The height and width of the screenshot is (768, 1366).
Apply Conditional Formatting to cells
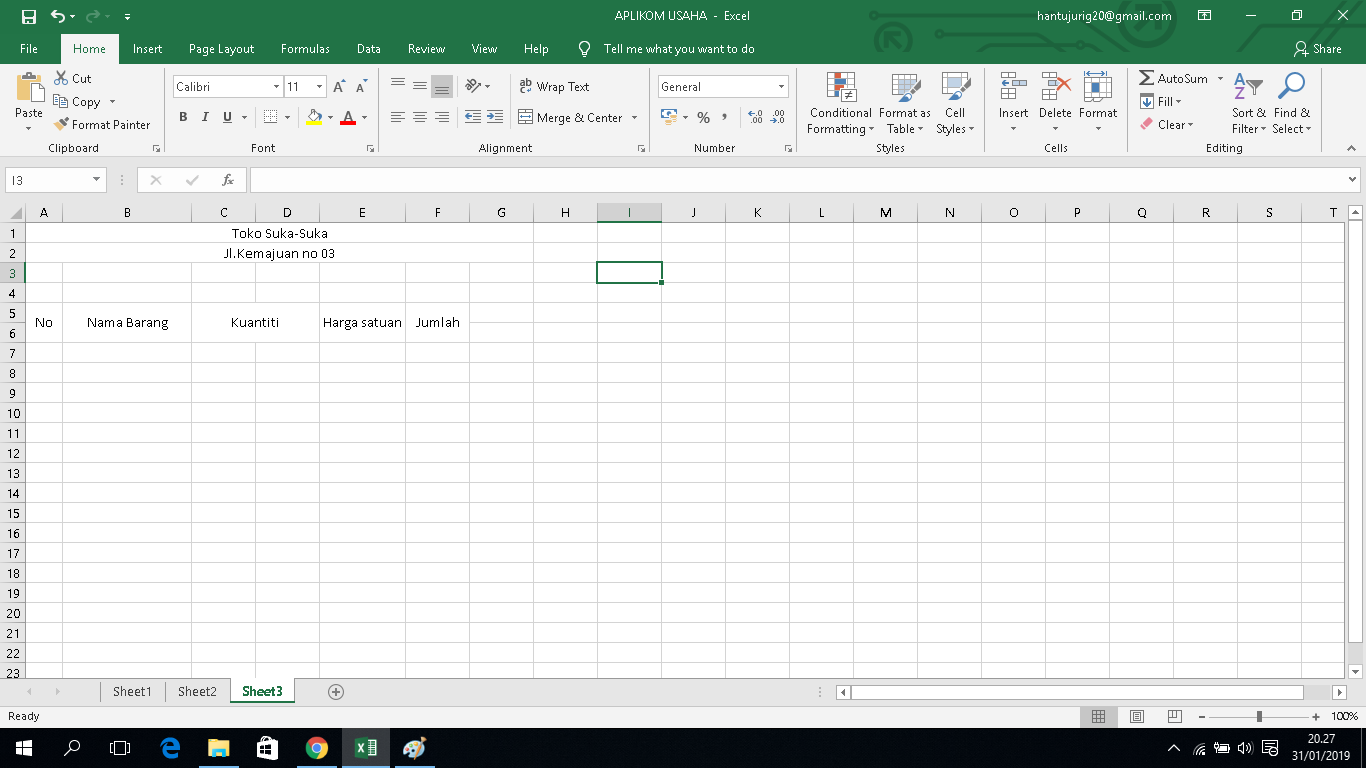(x=839, y=105)
